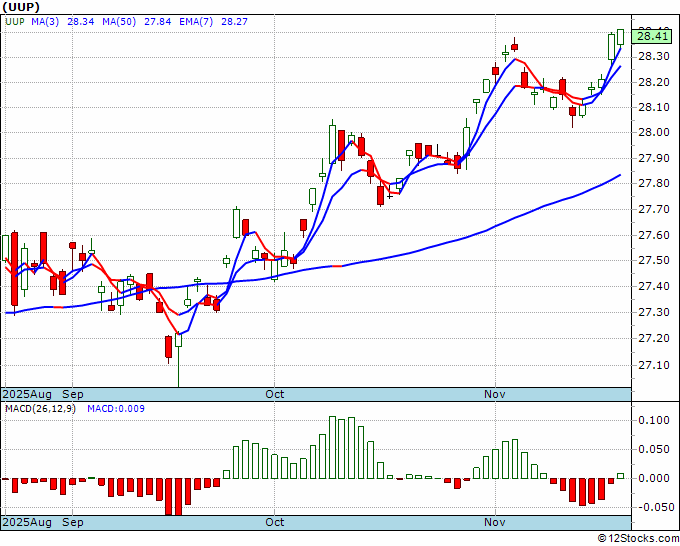Click the 0.100 MACD axis label
680x546 pixels.
654,420
